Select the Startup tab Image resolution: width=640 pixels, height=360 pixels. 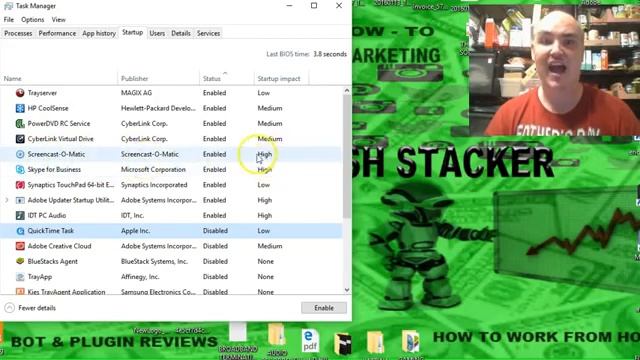point(133,33)
